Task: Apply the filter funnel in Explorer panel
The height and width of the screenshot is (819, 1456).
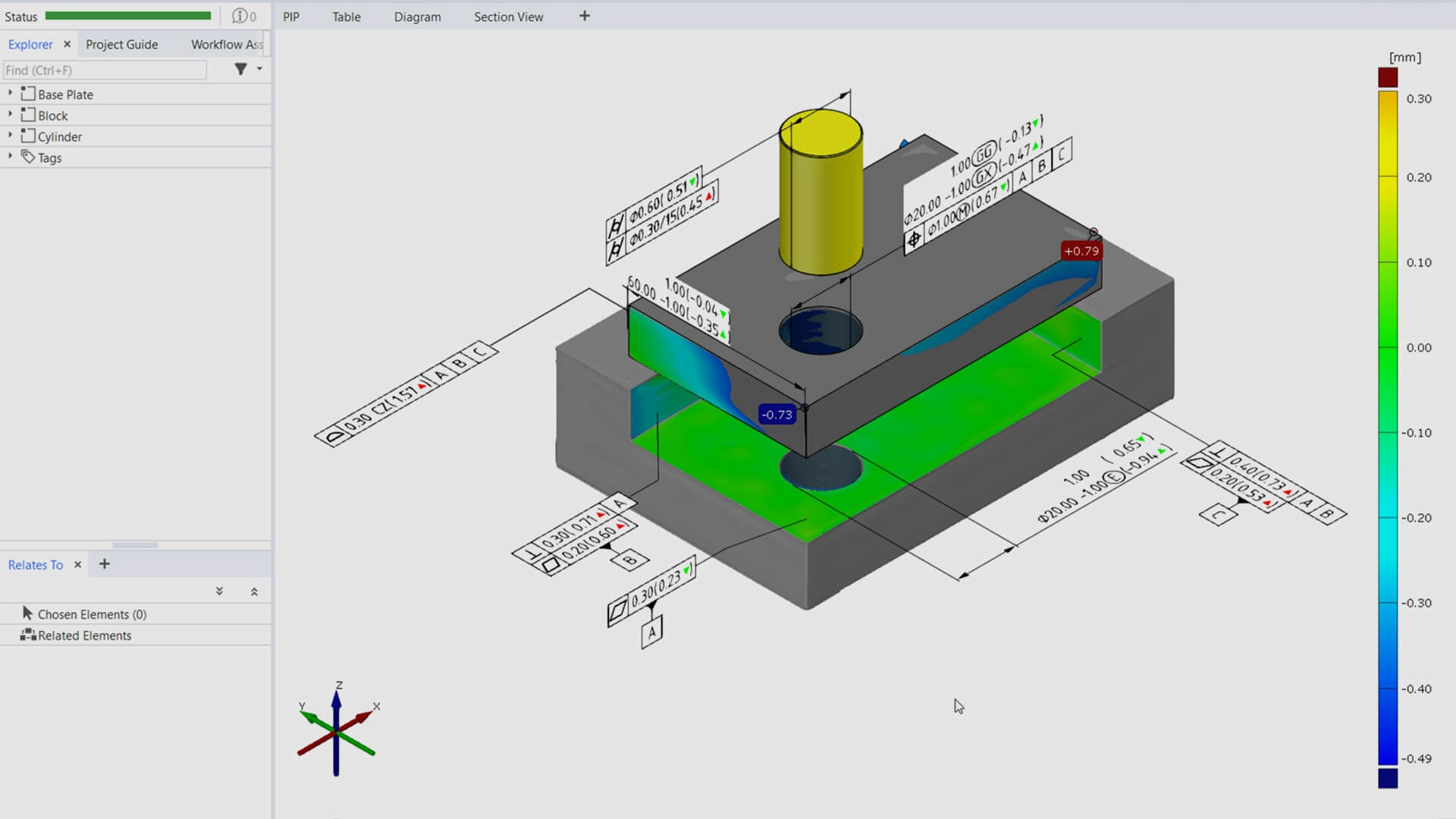Action: click(x=241, y=69)
